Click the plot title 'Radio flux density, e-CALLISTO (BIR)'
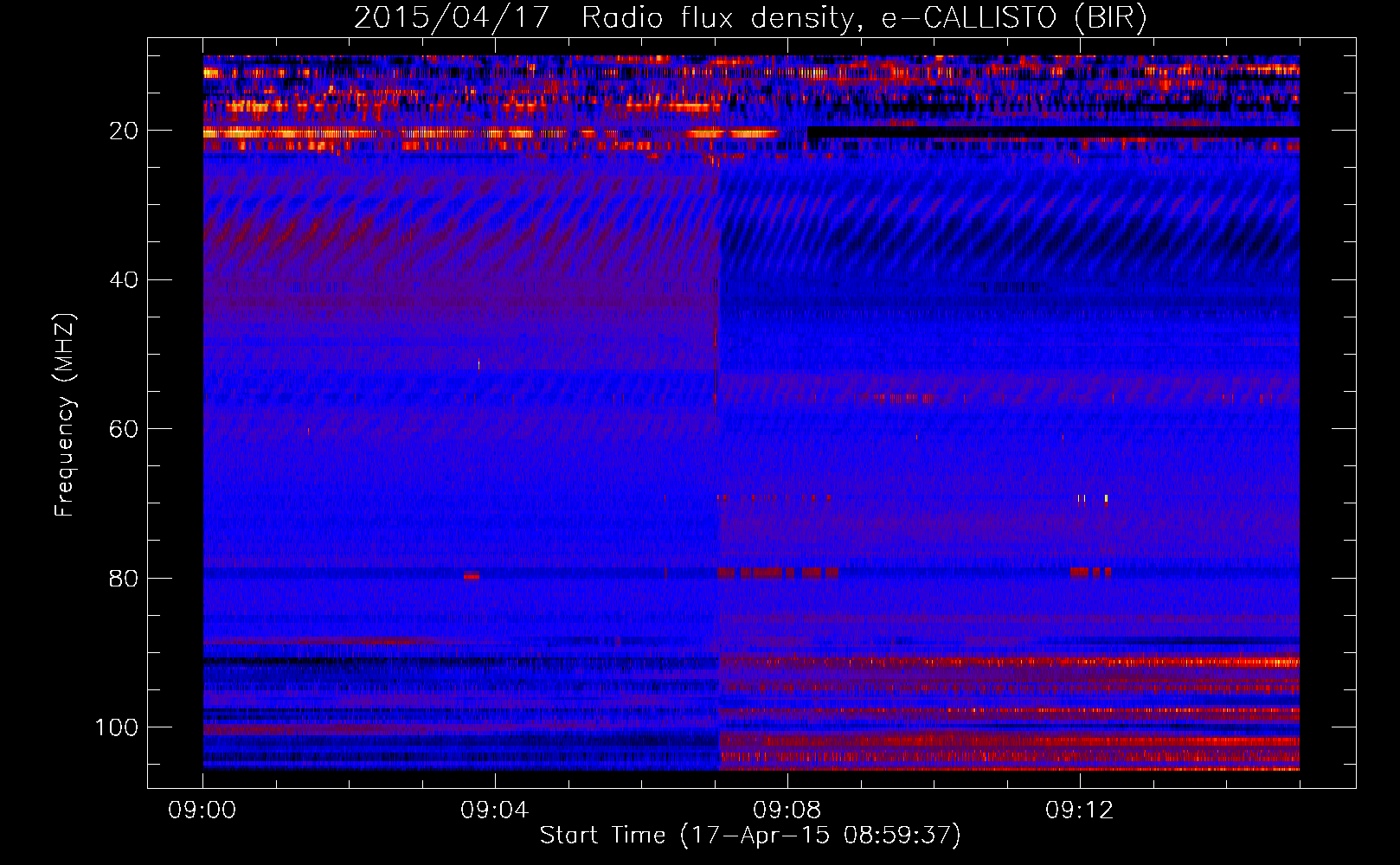This screenshot has height=865, width=1400. click(864, 18)
